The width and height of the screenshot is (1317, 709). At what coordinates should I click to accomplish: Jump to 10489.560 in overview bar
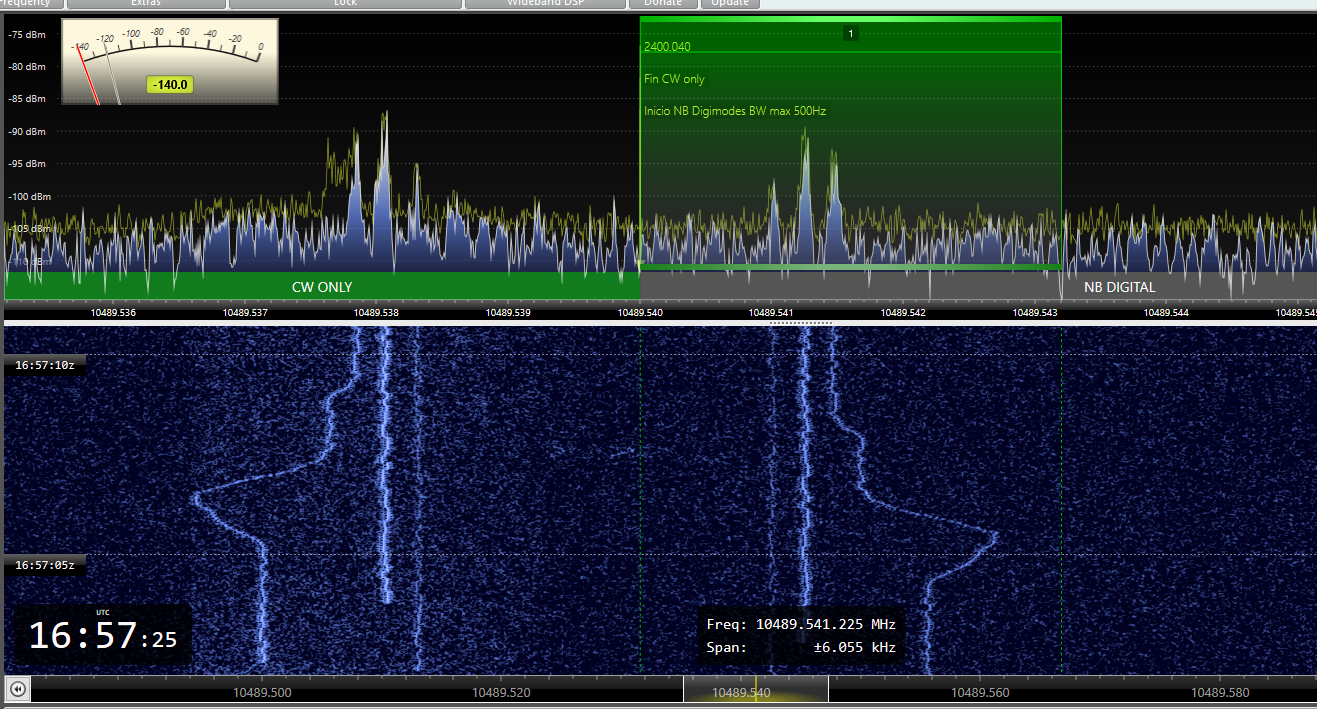tap(980, 692)
